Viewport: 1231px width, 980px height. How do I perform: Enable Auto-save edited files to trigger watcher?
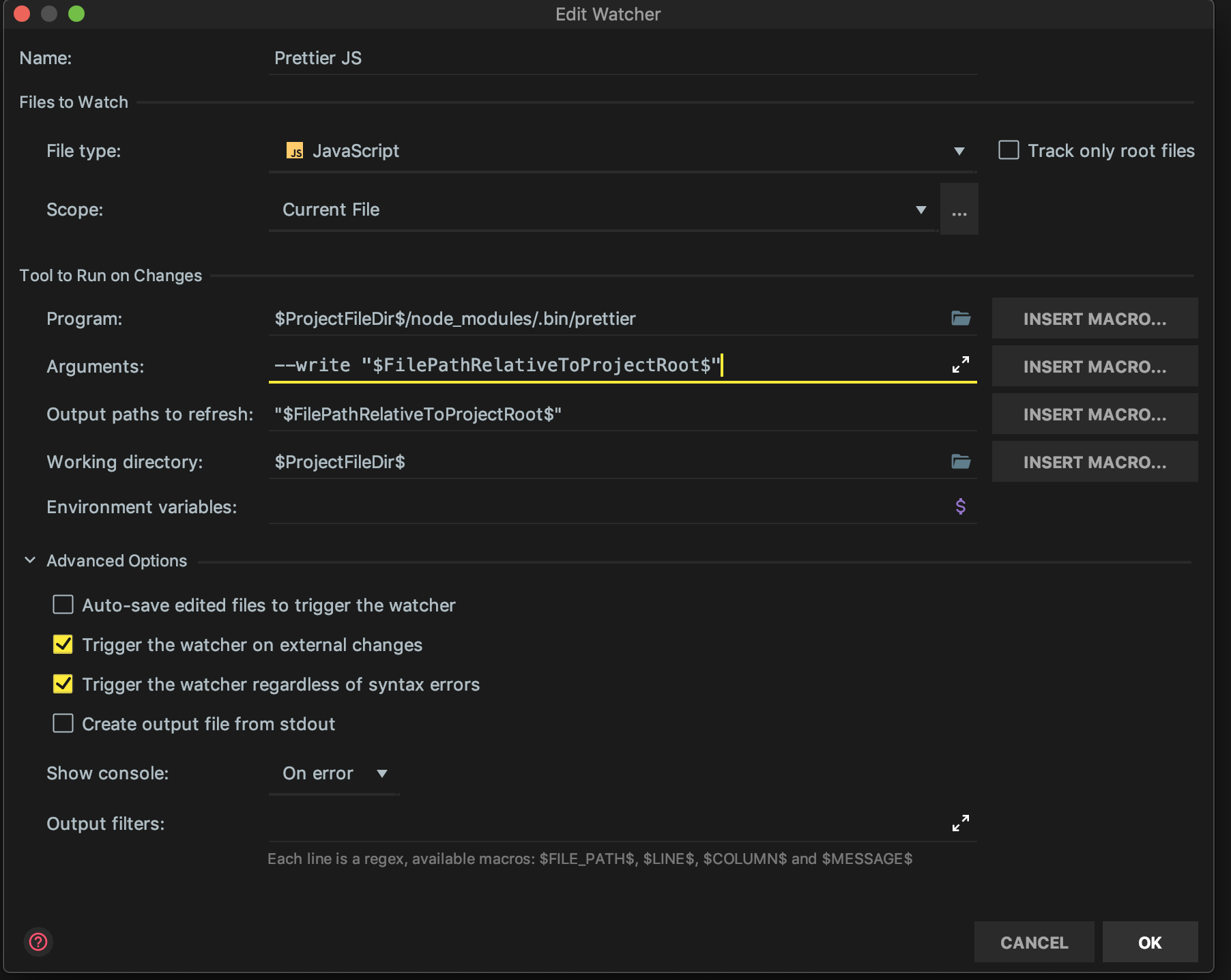coord(63,605)
